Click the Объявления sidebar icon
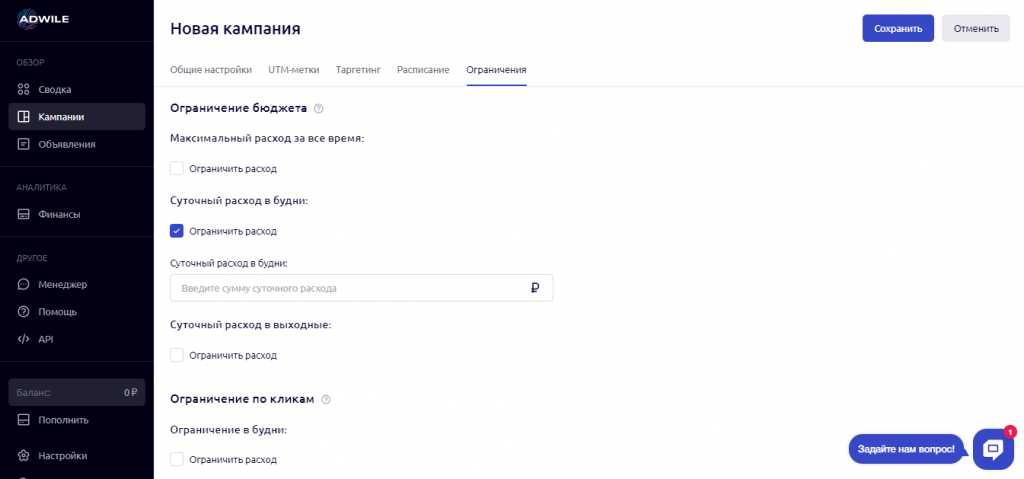 pos(24,144)
